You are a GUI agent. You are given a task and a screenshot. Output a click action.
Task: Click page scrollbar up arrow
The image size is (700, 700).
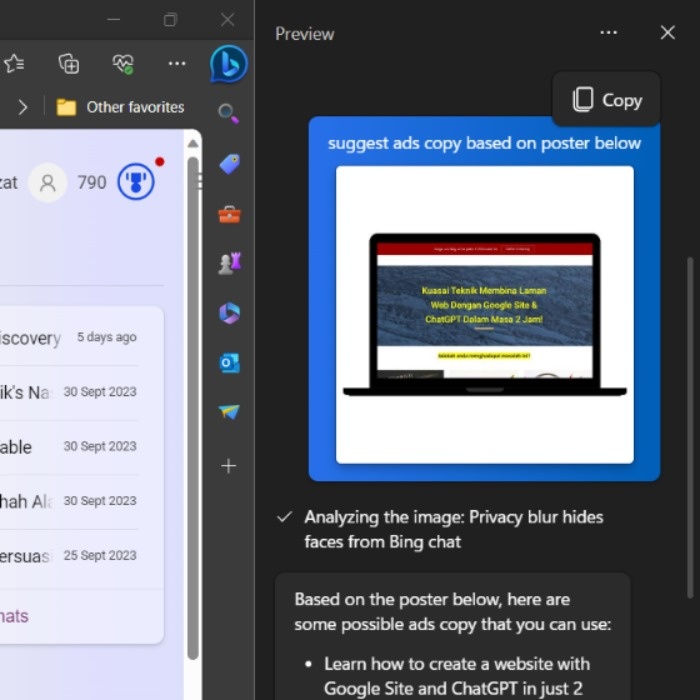pos(193,143)
